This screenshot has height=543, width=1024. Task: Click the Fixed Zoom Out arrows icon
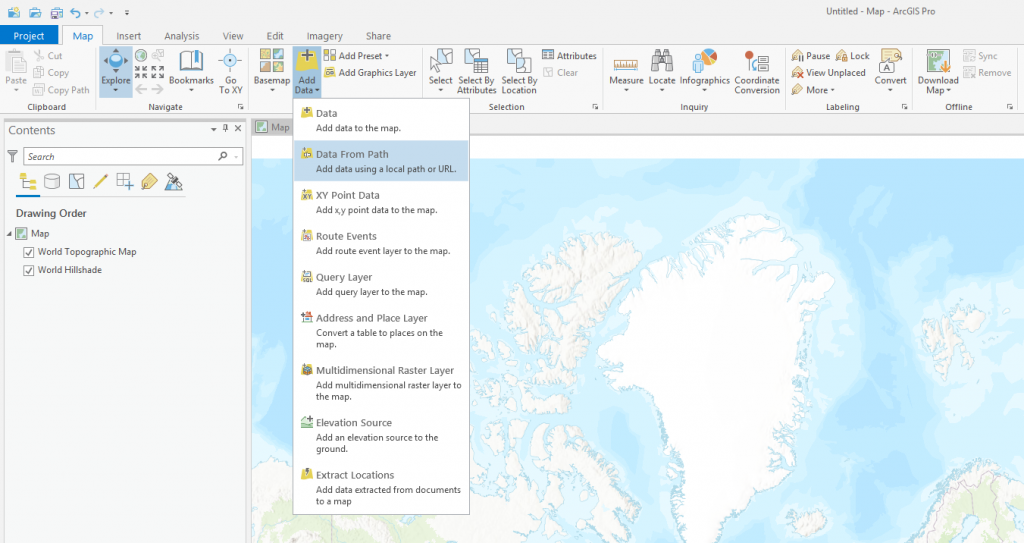pos(157,72)
